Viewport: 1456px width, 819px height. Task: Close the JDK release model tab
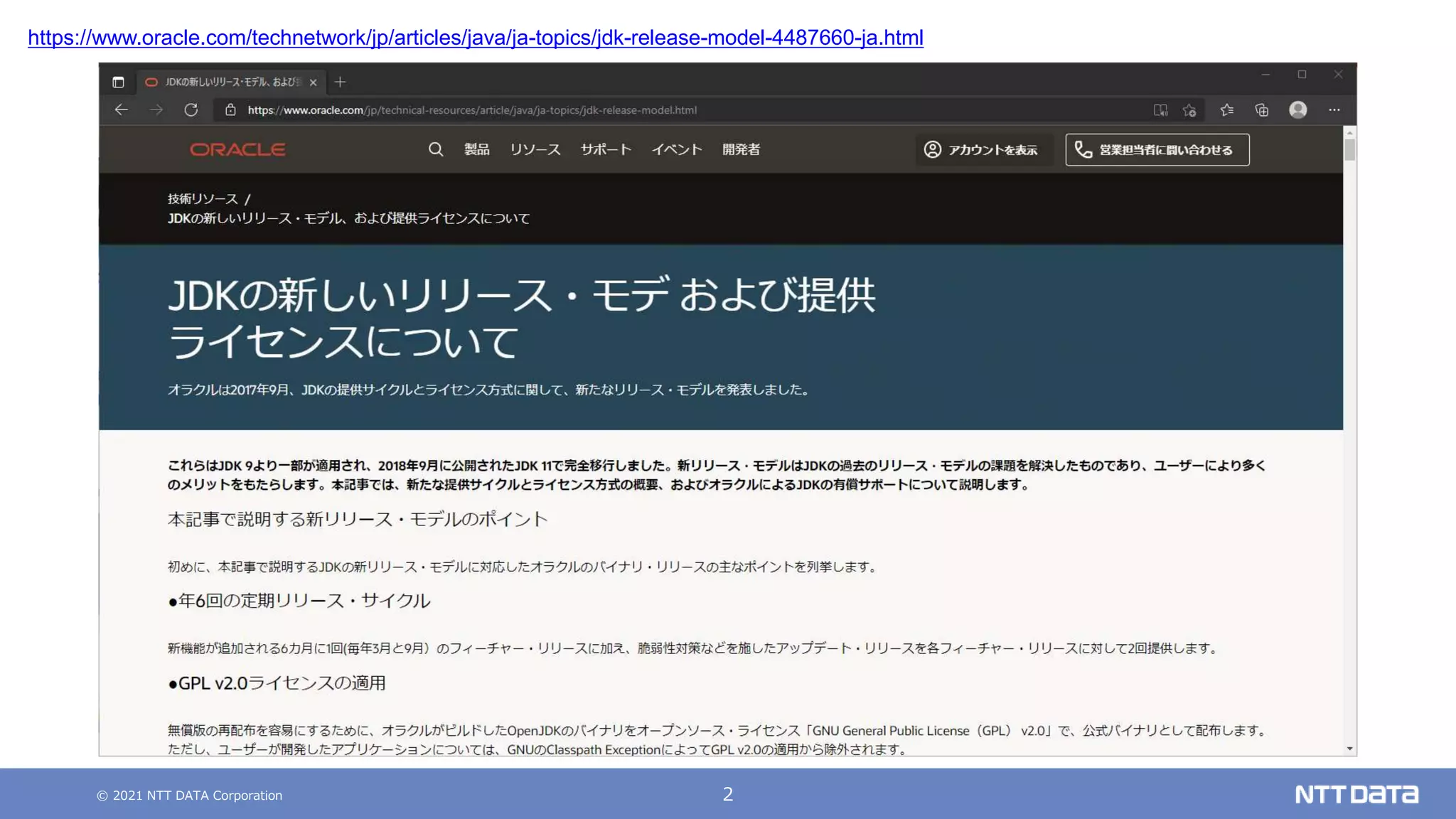[x=313, y=82]
